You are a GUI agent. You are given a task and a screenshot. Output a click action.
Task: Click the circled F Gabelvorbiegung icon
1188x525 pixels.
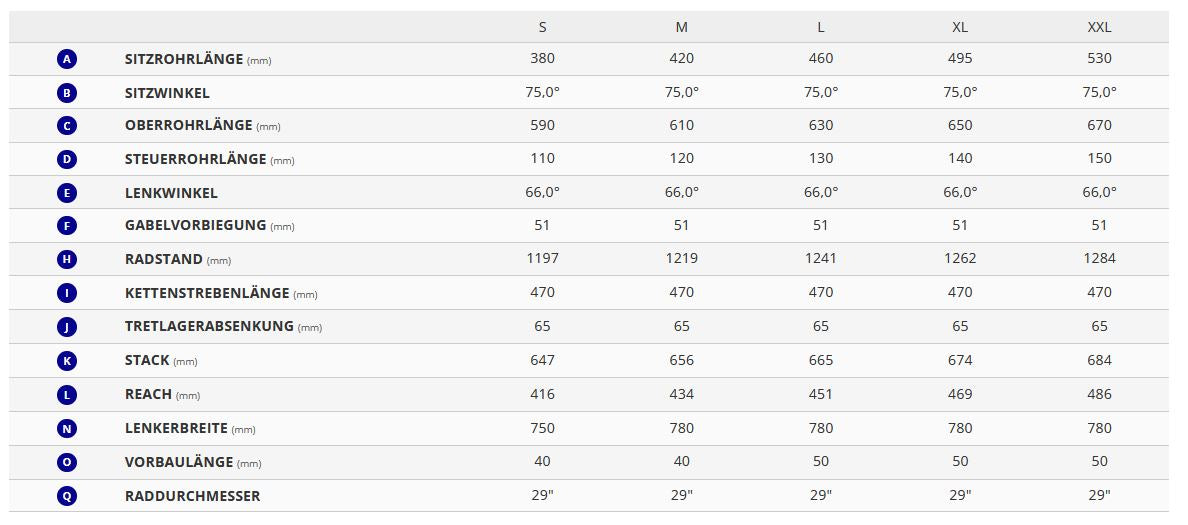coord(67,226)
